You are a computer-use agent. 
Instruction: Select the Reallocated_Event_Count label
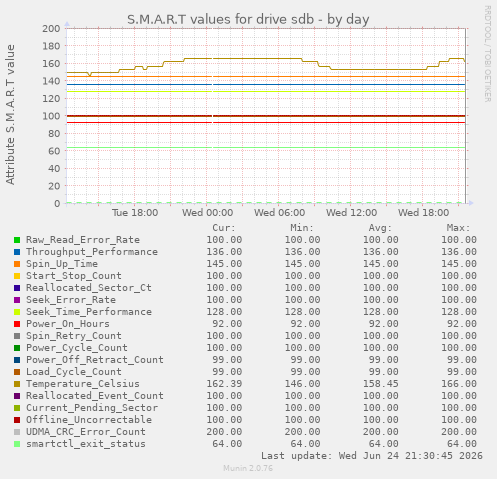click(x=95, y=396)
